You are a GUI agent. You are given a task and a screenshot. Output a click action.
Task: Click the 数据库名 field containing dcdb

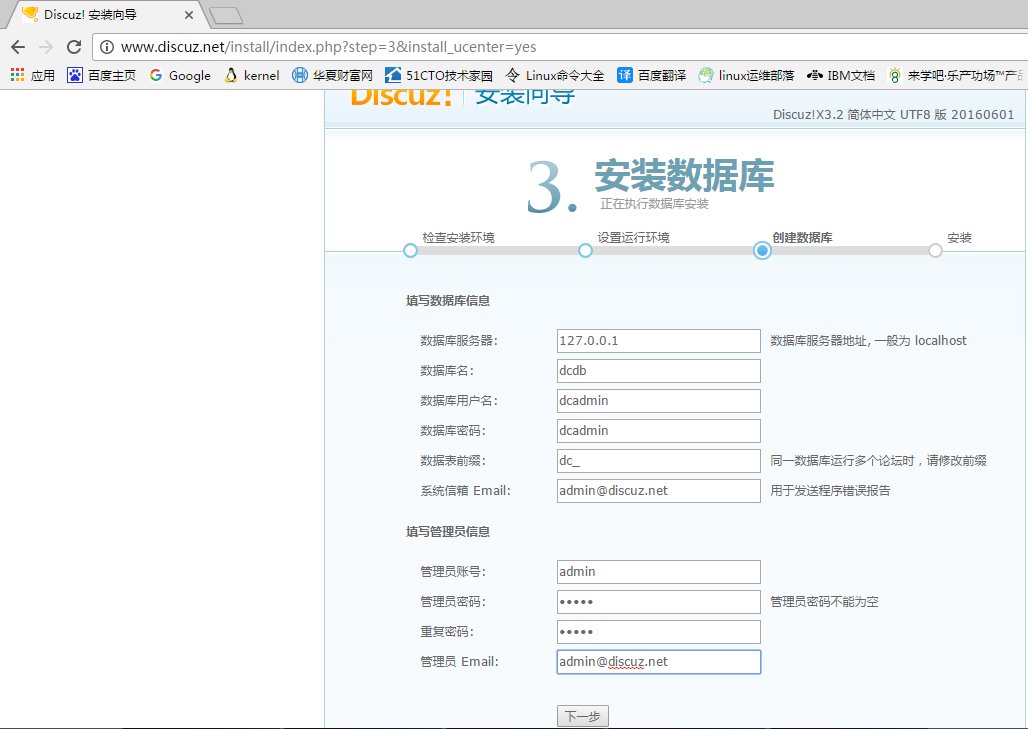[659, 371]
